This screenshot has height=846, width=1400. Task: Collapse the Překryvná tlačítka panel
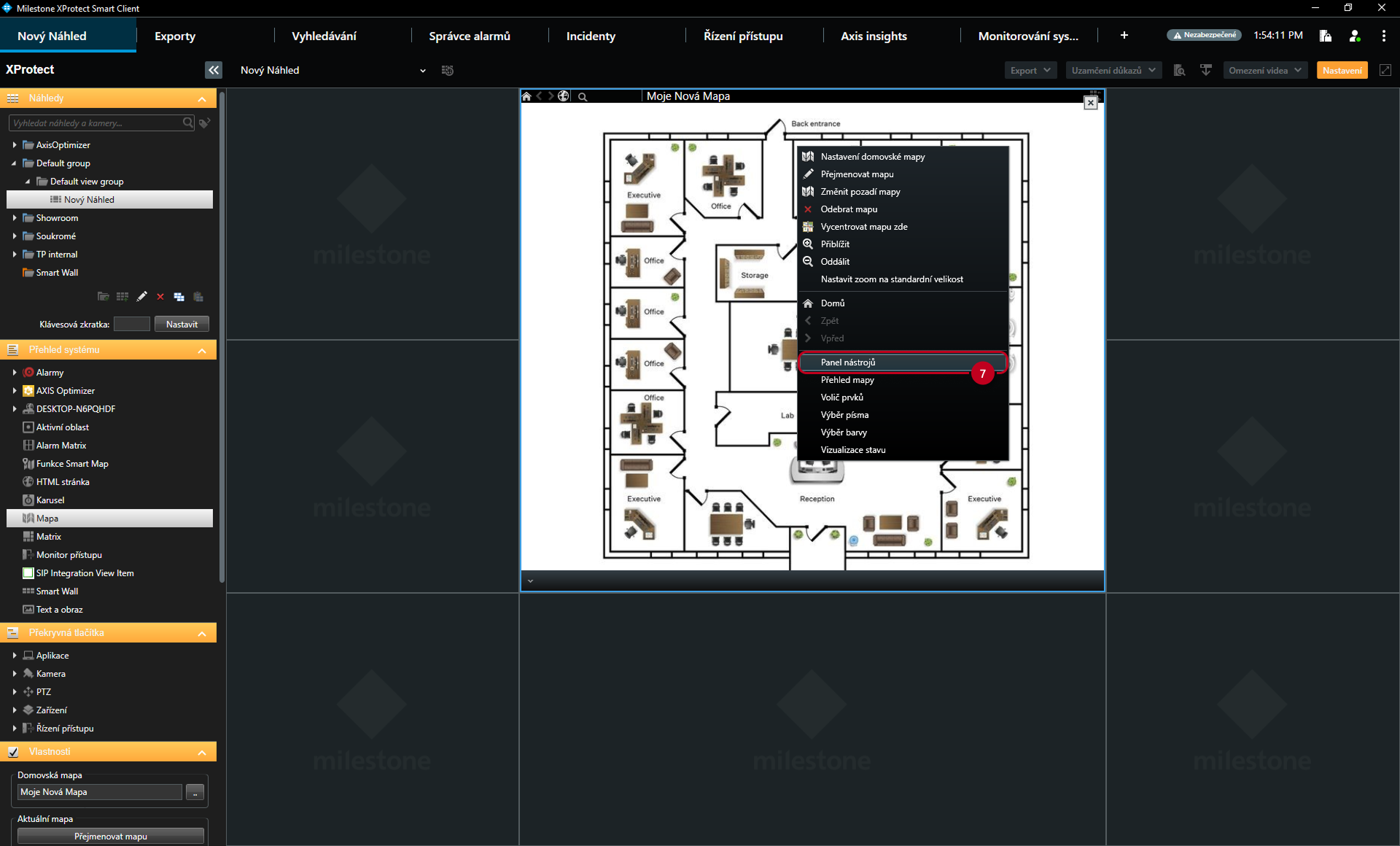(202, 633)
